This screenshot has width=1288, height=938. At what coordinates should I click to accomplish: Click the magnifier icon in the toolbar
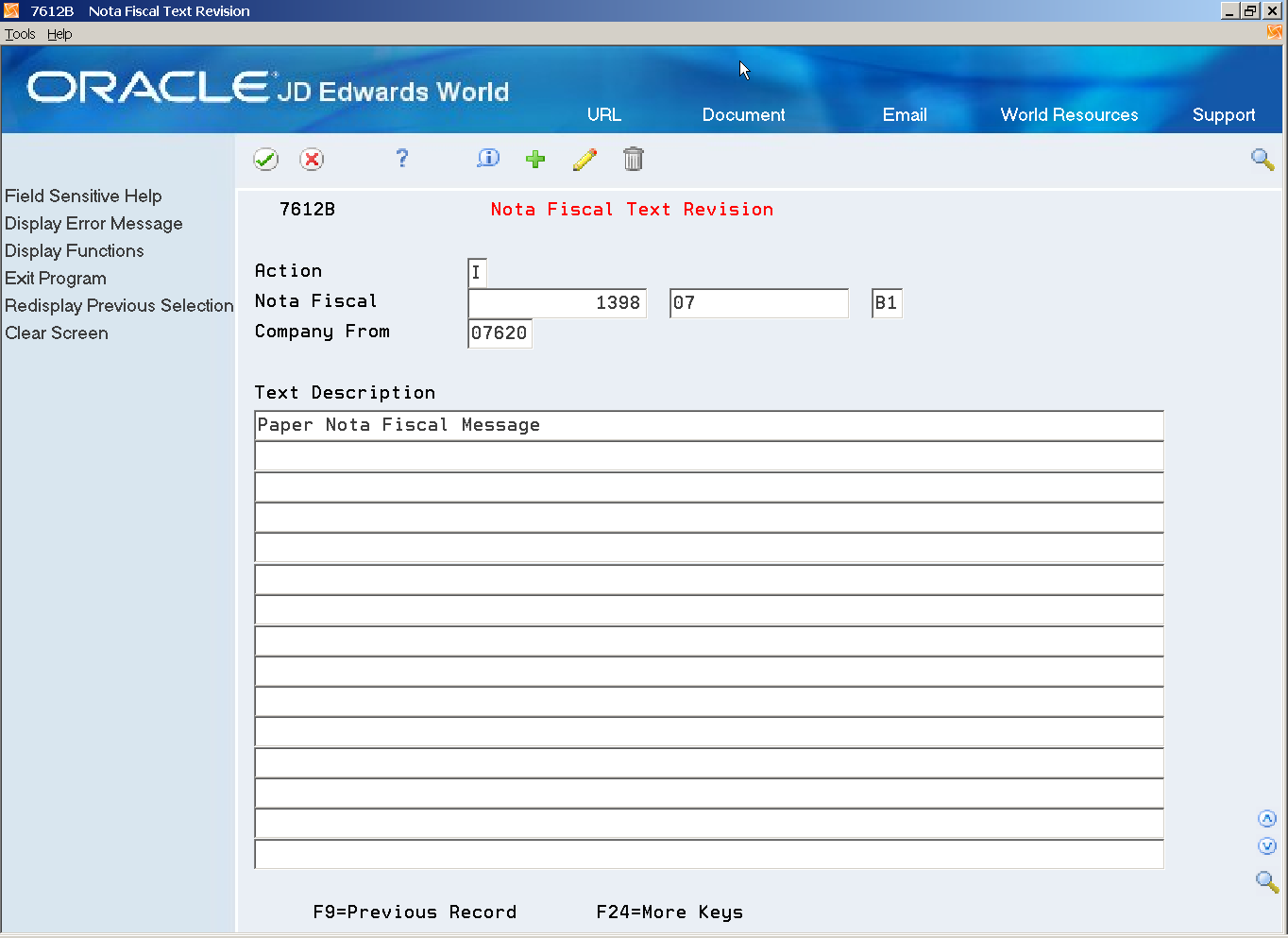[x=1263, y=159]
